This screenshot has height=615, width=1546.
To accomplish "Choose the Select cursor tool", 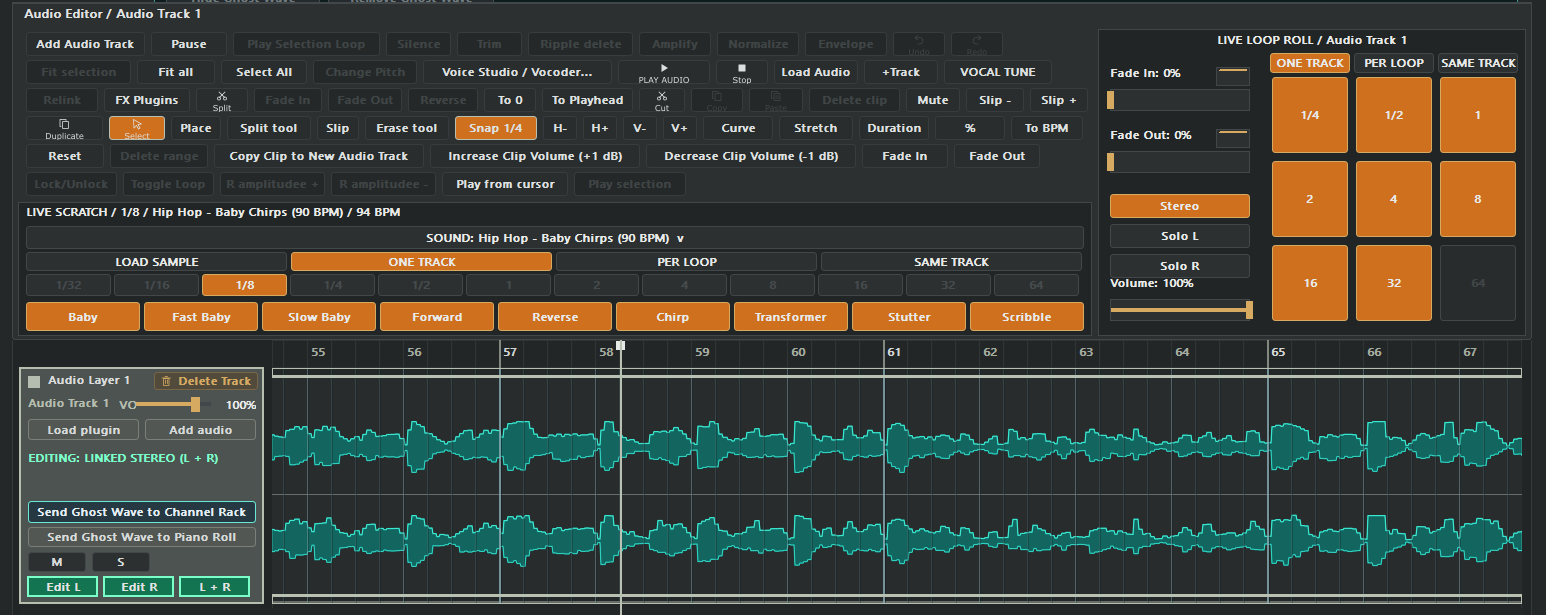I will [x=136, y=128].
